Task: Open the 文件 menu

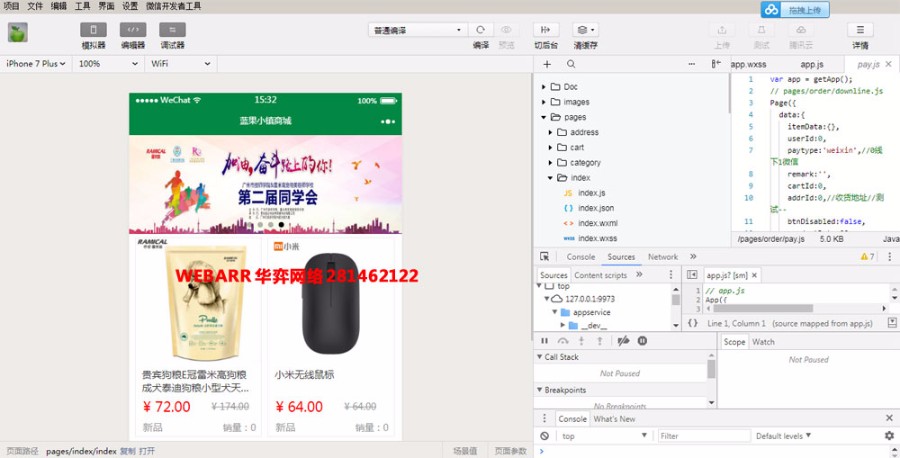Action: pos(35,6)
